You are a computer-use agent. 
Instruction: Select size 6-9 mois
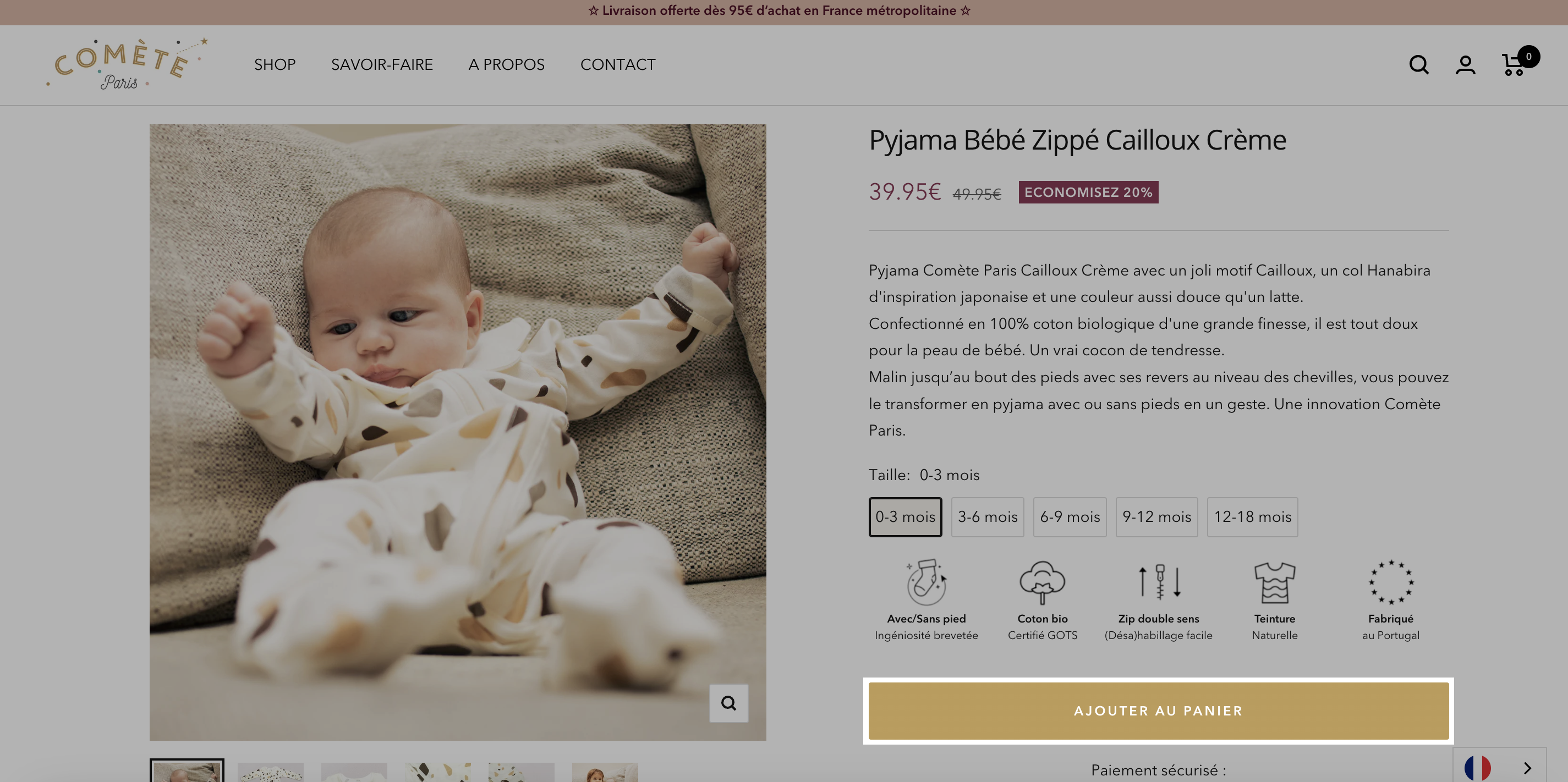(1070, 517)
